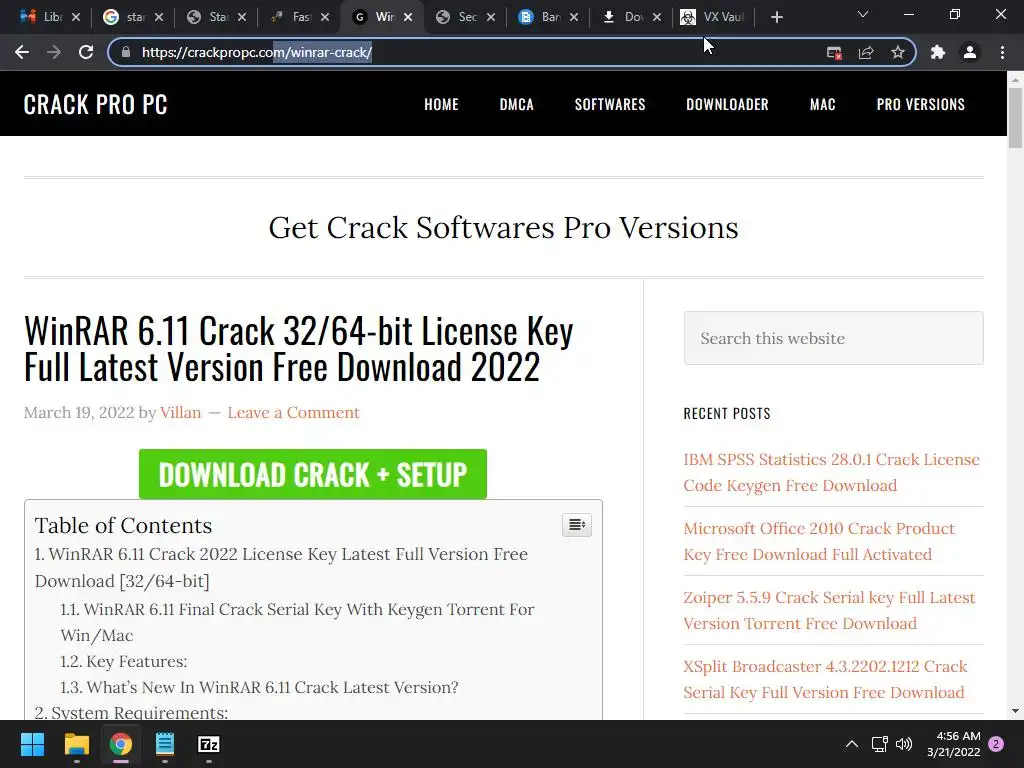
Task: Open the DMCA menu item
Action: coord(517,104)
